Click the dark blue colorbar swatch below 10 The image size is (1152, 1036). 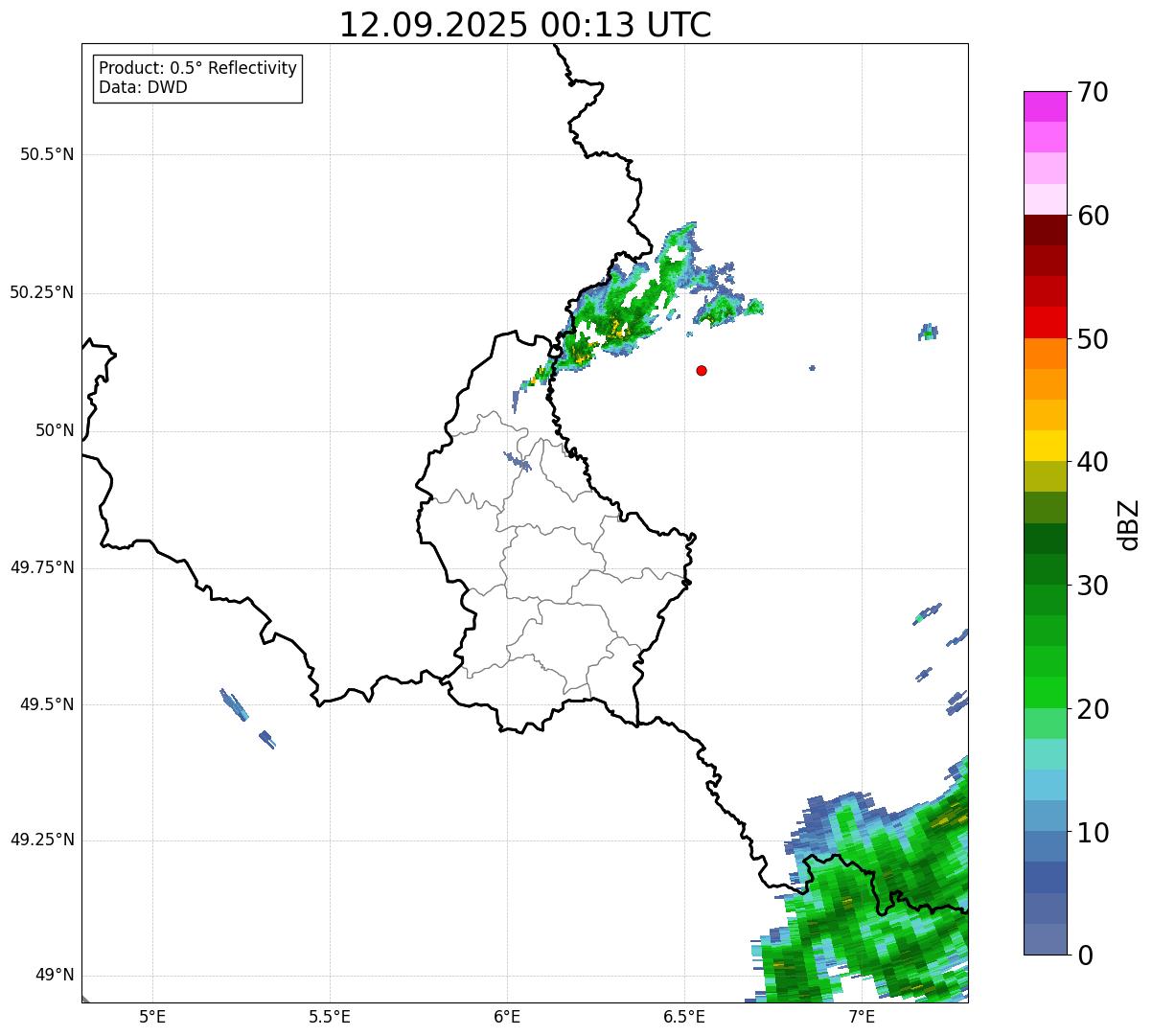click(1045, 877)
